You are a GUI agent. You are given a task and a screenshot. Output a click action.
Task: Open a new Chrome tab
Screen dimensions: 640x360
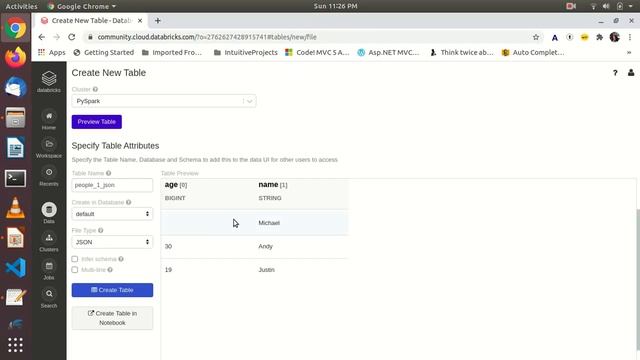(158, 21)
